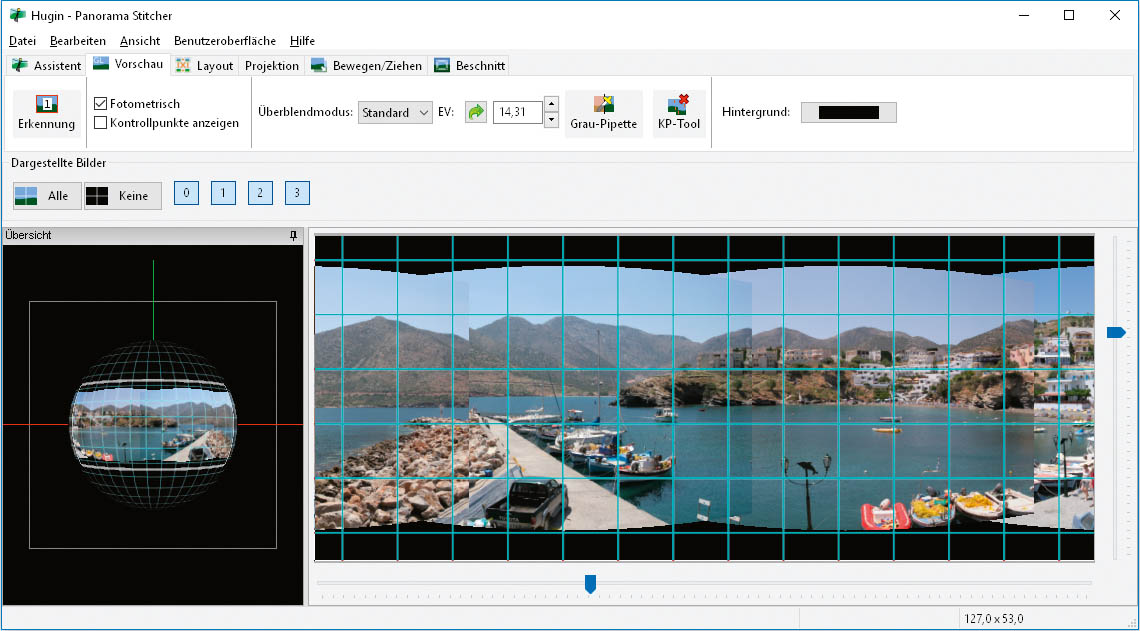Toggle visibility of image 2
This screenshot has width=1140, height=631.
point(260,193)
